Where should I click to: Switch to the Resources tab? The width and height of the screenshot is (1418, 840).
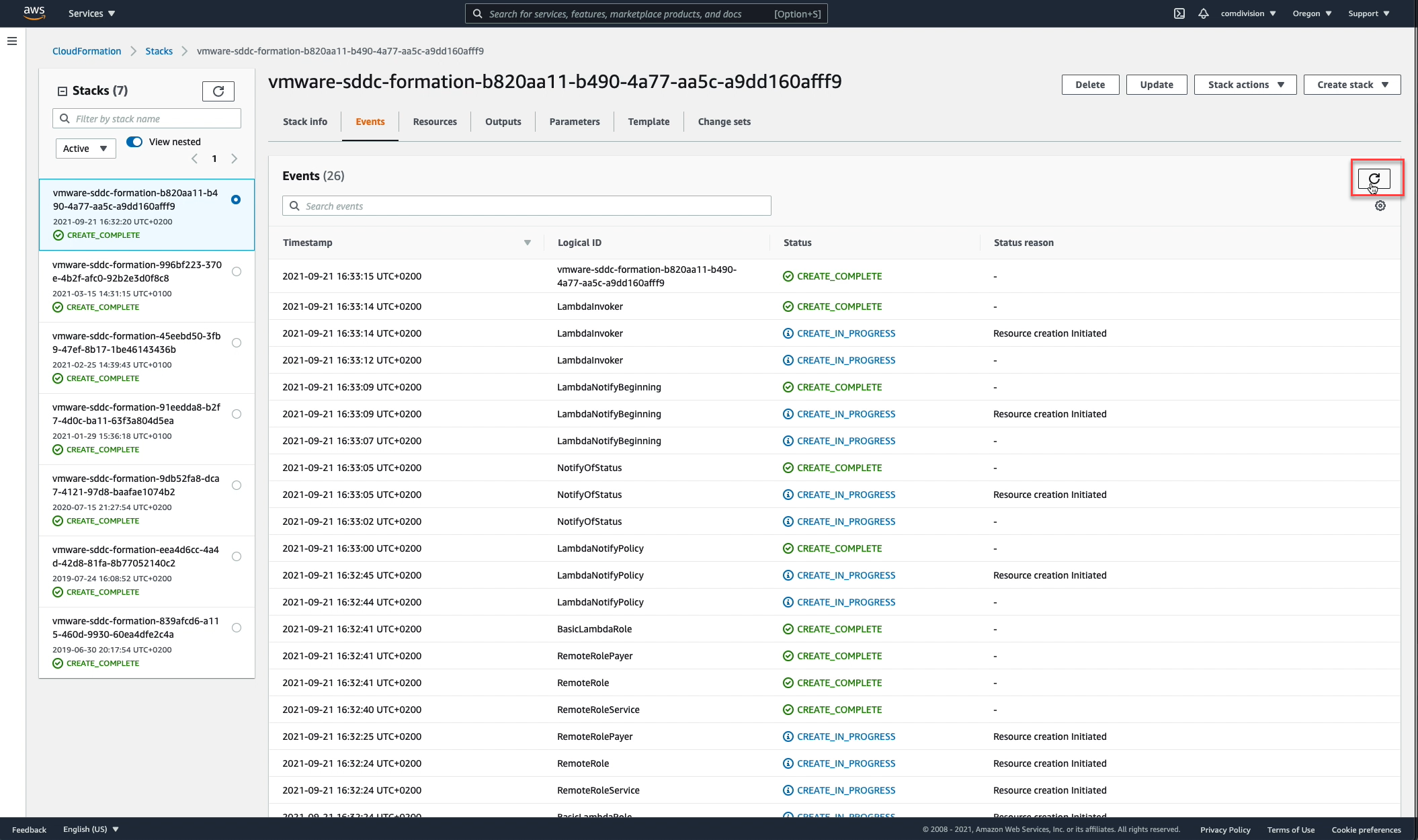pos(434,122)
